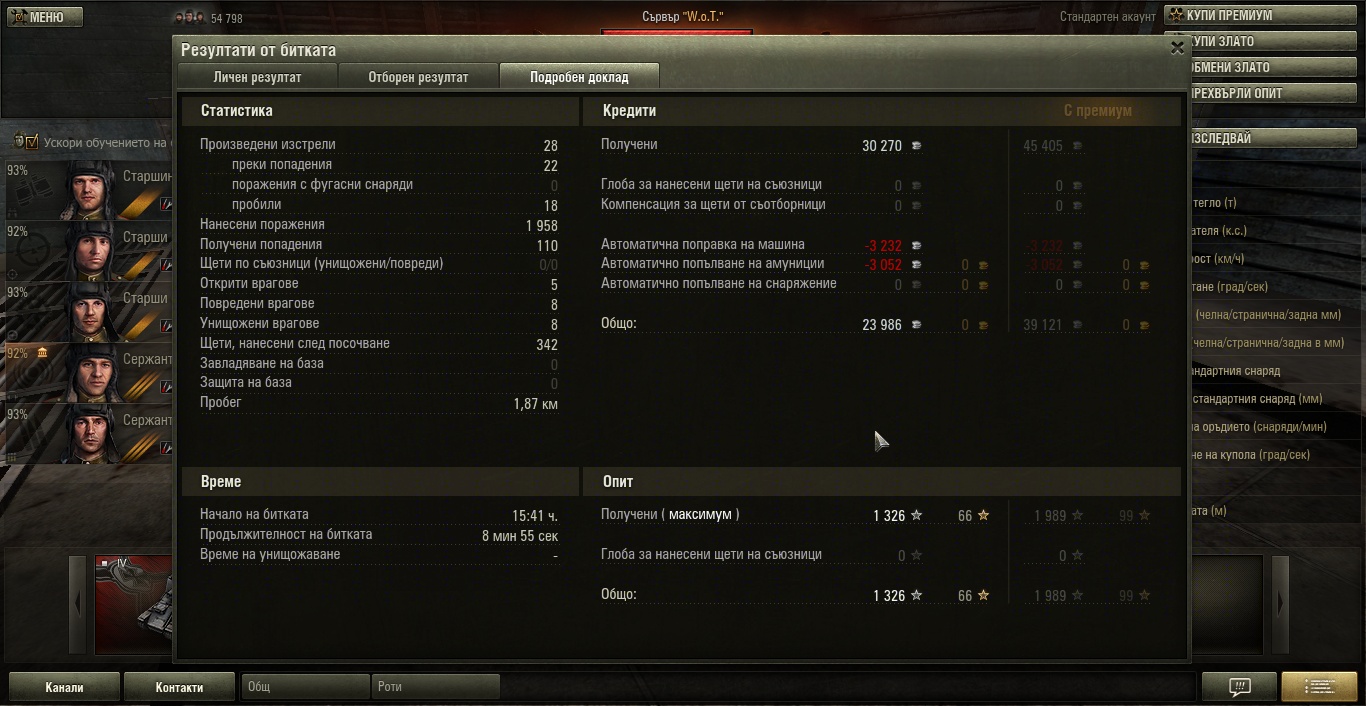
Task: Click the КУПИ ПРЕМИУМ button
Action: (x=1262, y=16)
